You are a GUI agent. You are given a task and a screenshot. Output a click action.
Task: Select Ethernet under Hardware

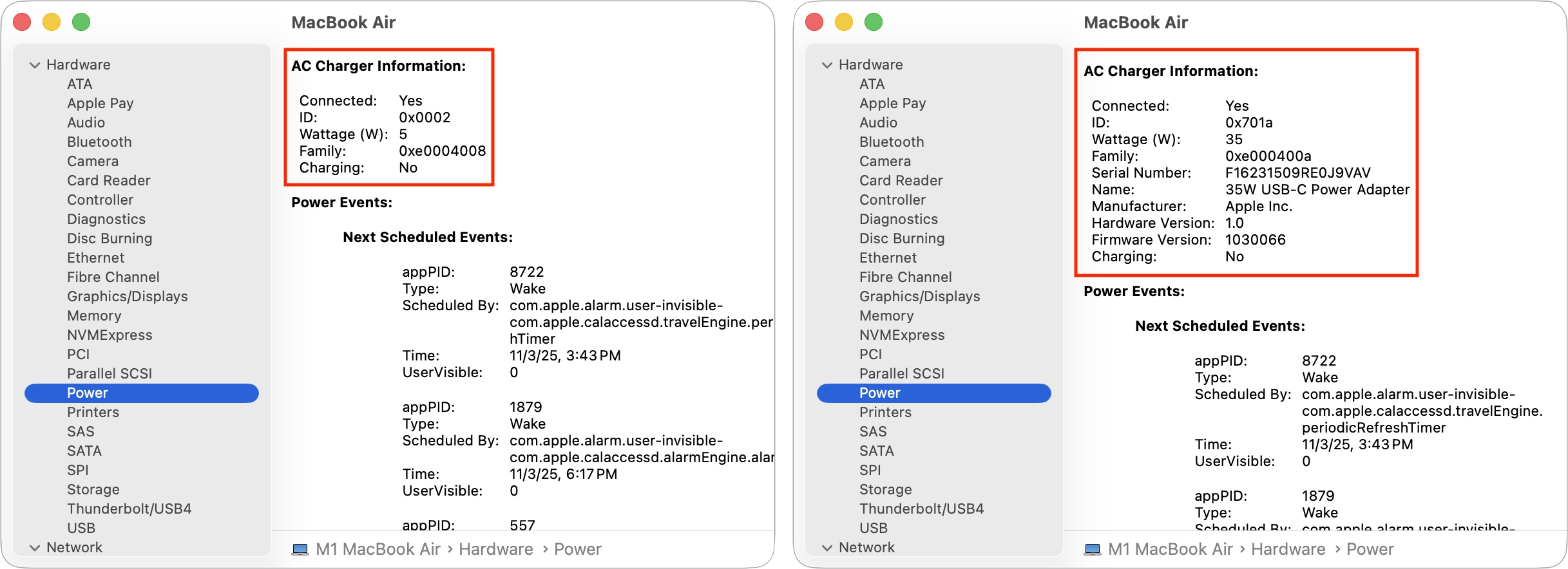[95, 257]
